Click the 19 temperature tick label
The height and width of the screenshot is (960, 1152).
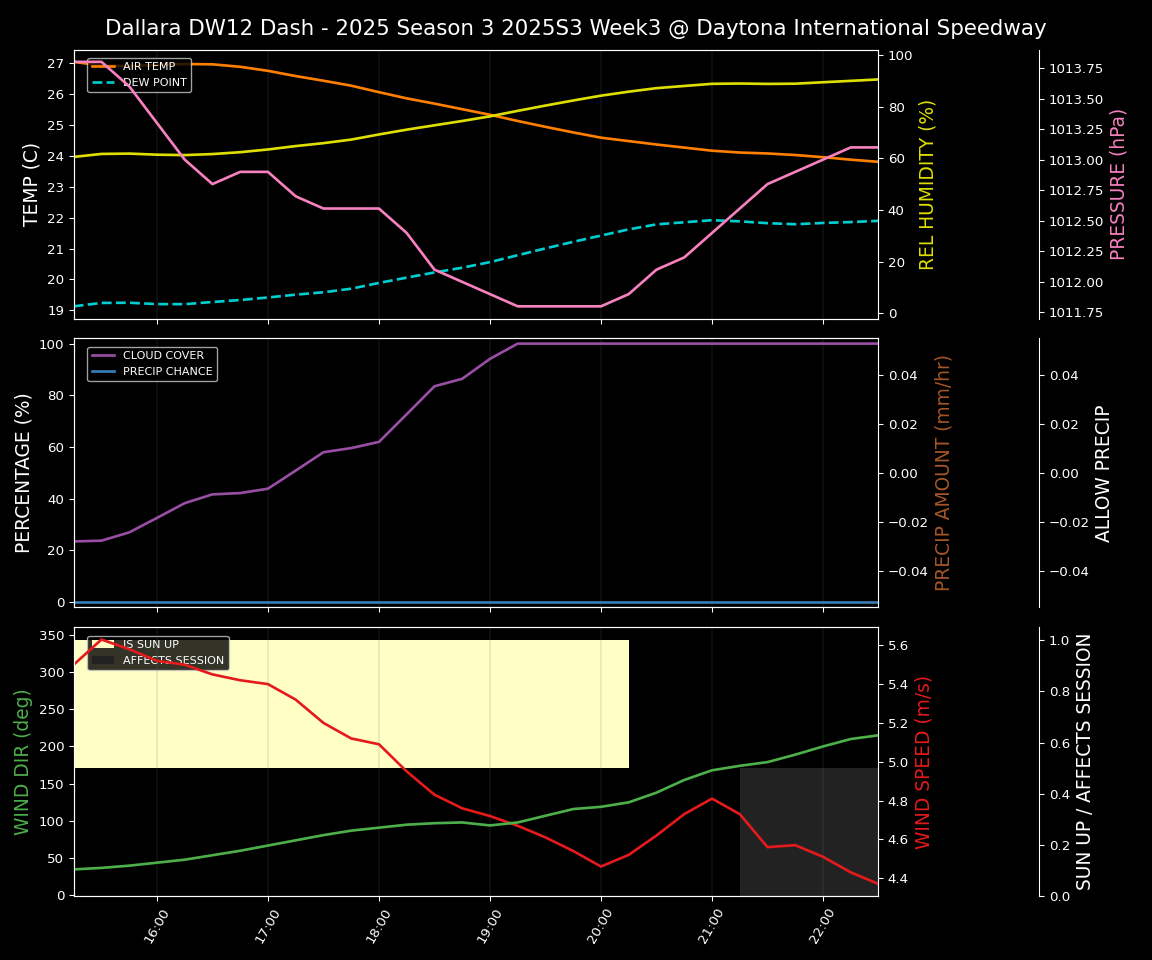[57, 311]
